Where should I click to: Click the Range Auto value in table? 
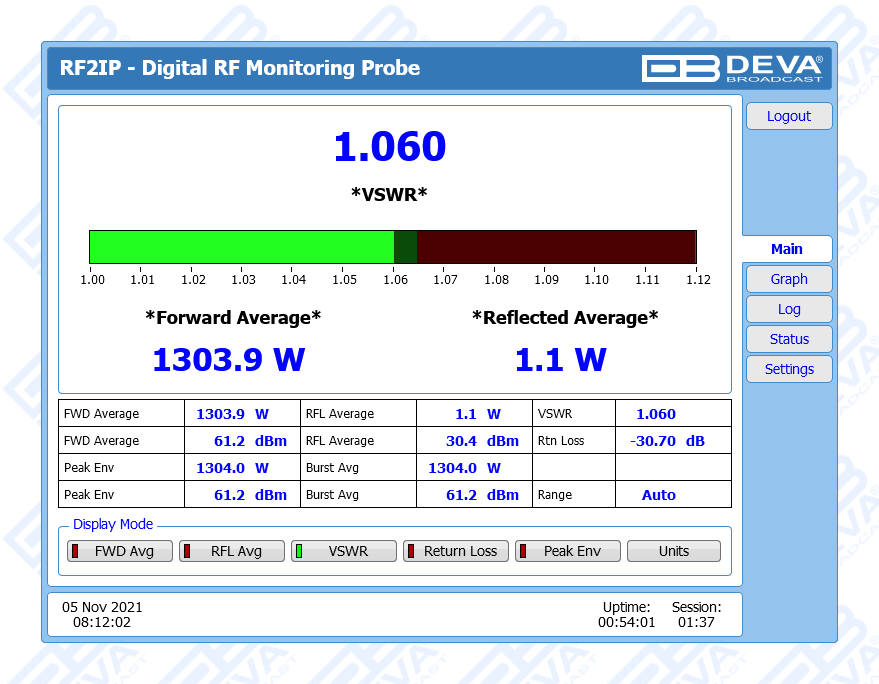point(658,495)
